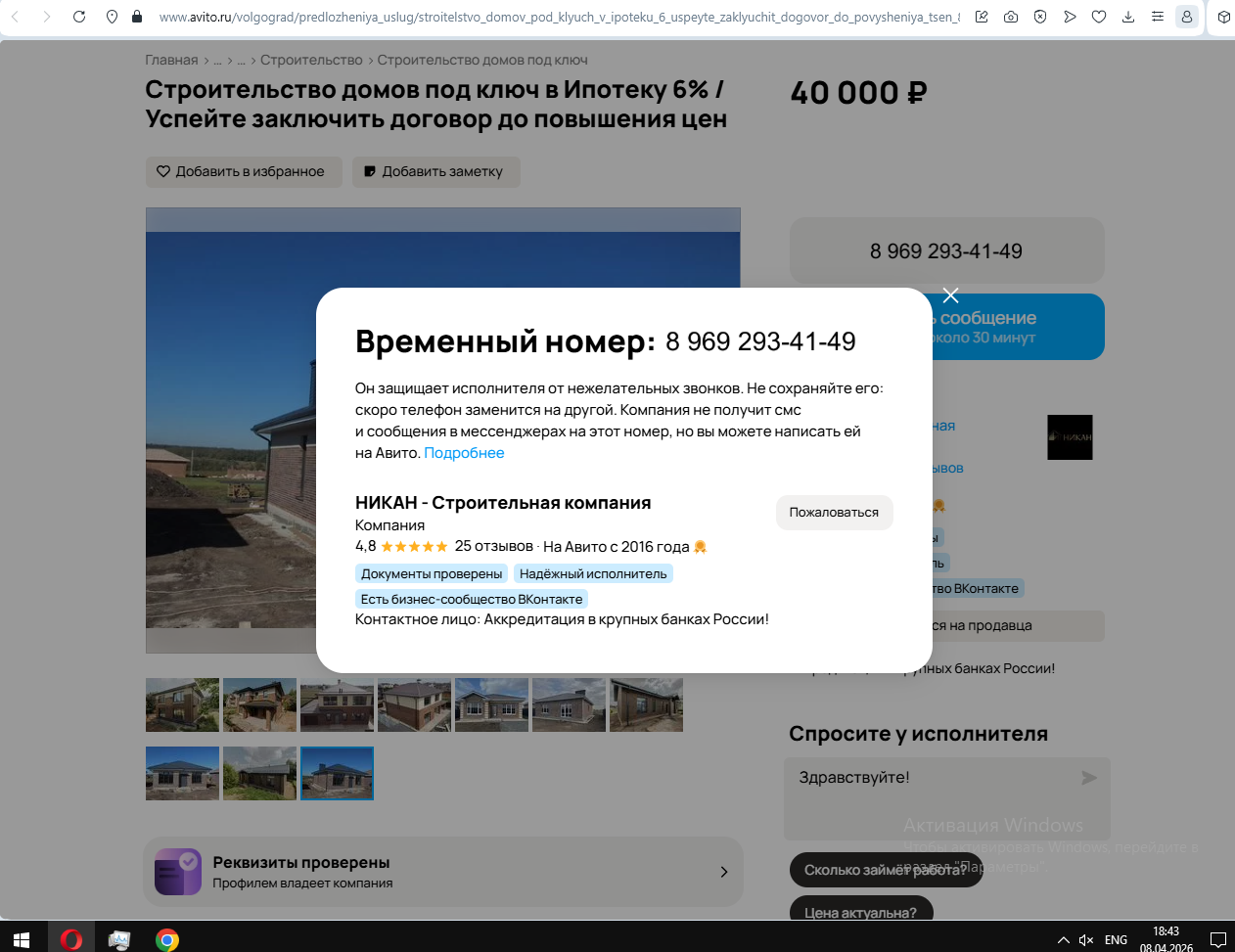1235x952 pixels.
Task: Click the volume muted tray icon
Action: click(x=1086, y=940)
